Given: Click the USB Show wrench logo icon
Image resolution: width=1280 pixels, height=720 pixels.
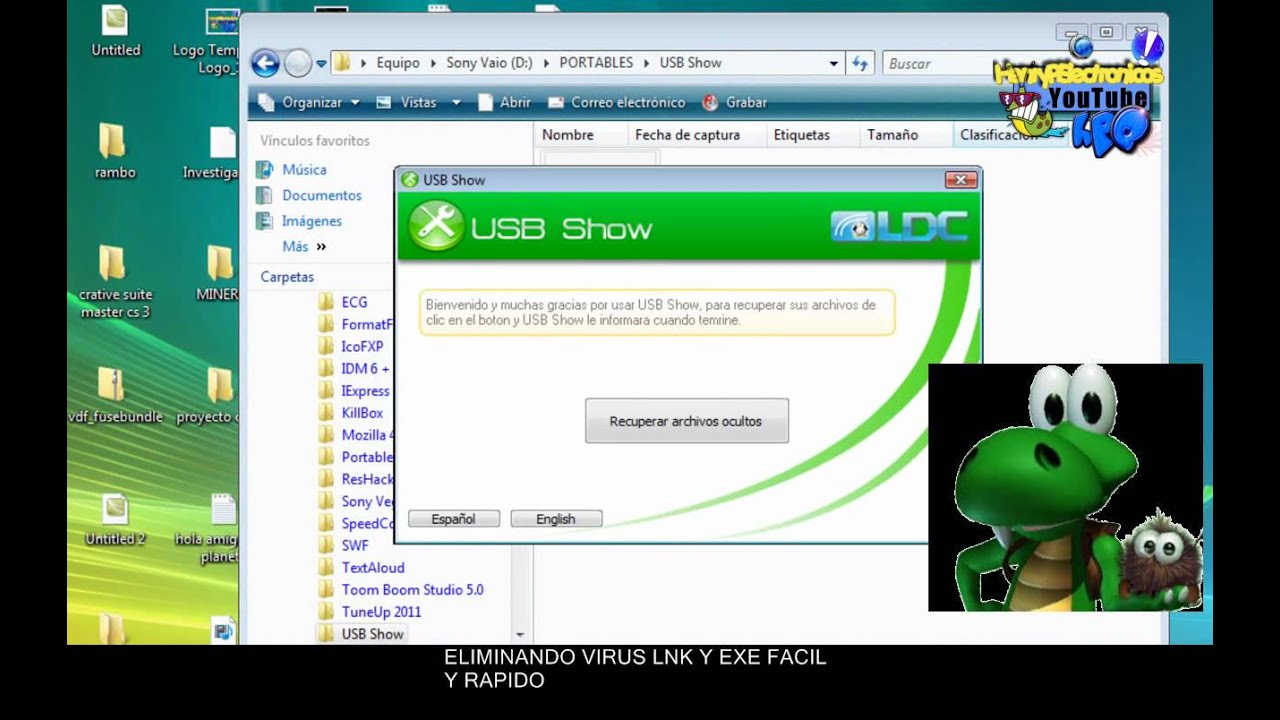Looking at the screenshot, I should [x=436, y=226].
